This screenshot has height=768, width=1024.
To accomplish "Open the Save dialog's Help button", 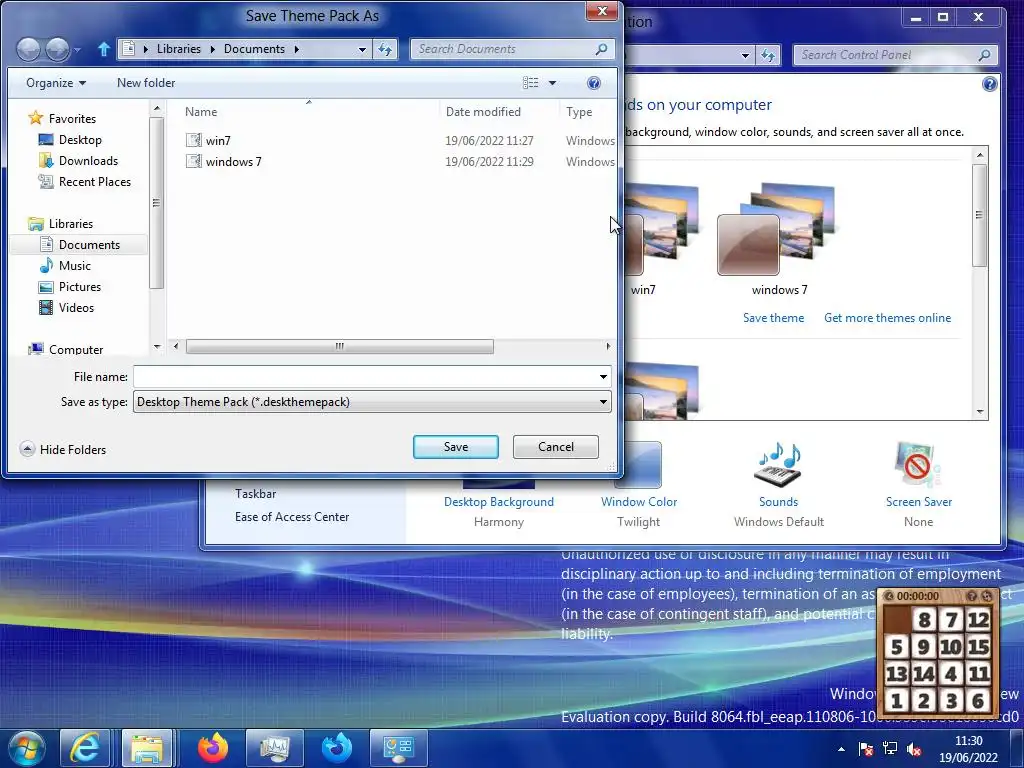I will [594, 83].
